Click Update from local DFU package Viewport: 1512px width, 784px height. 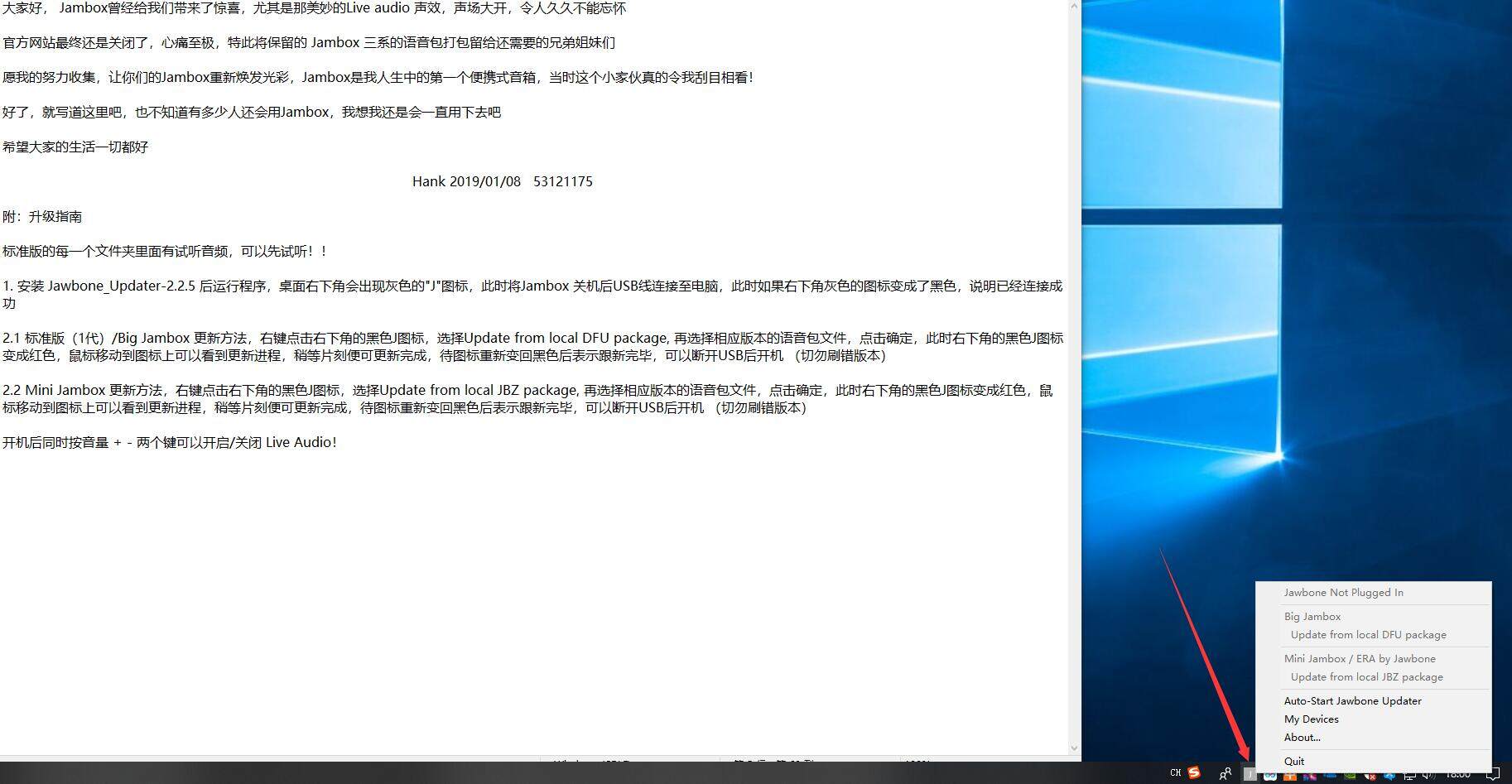[x=1369, y=635]
